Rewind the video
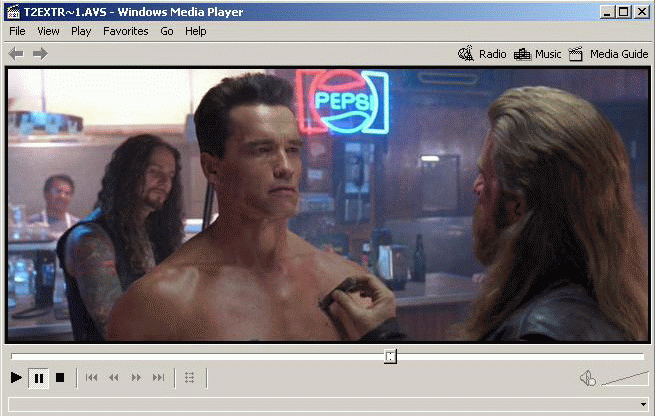Image resolution: width=655 pixels, height=416 pixels. (x=114, y=378)
